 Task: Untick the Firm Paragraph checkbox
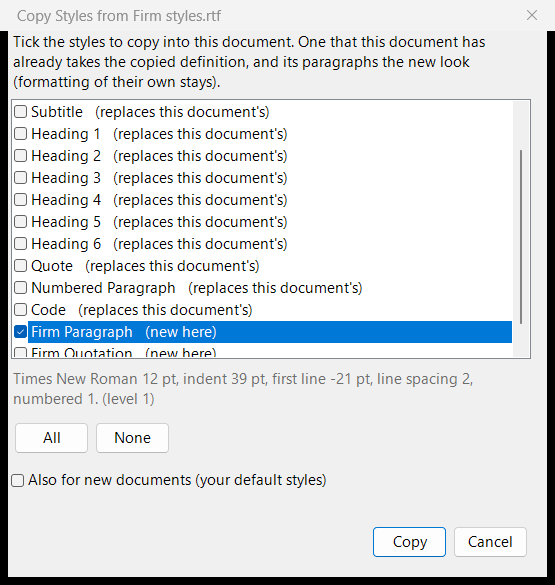[x=21, y=332]
